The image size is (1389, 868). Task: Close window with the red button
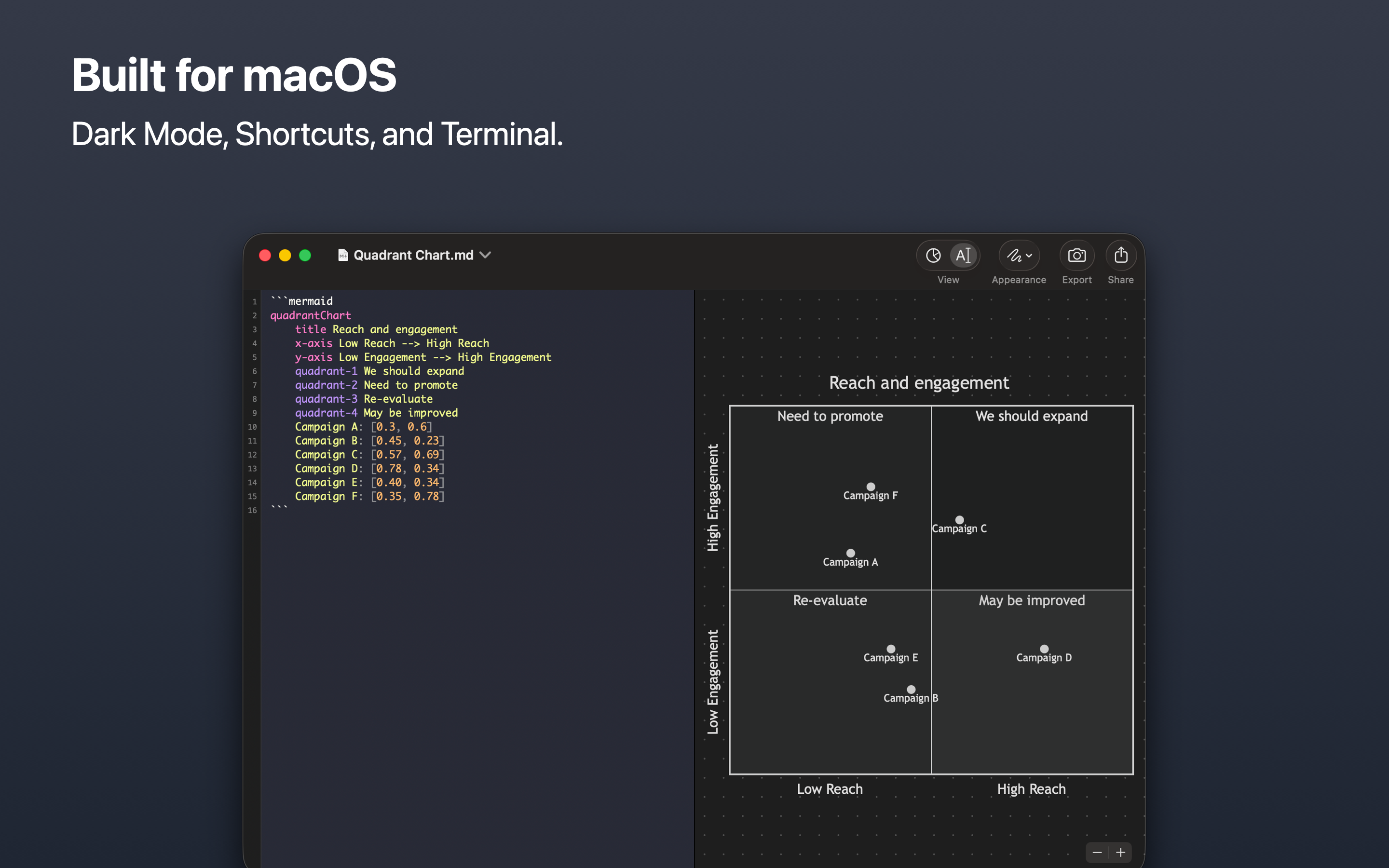(x=265, y=256)
